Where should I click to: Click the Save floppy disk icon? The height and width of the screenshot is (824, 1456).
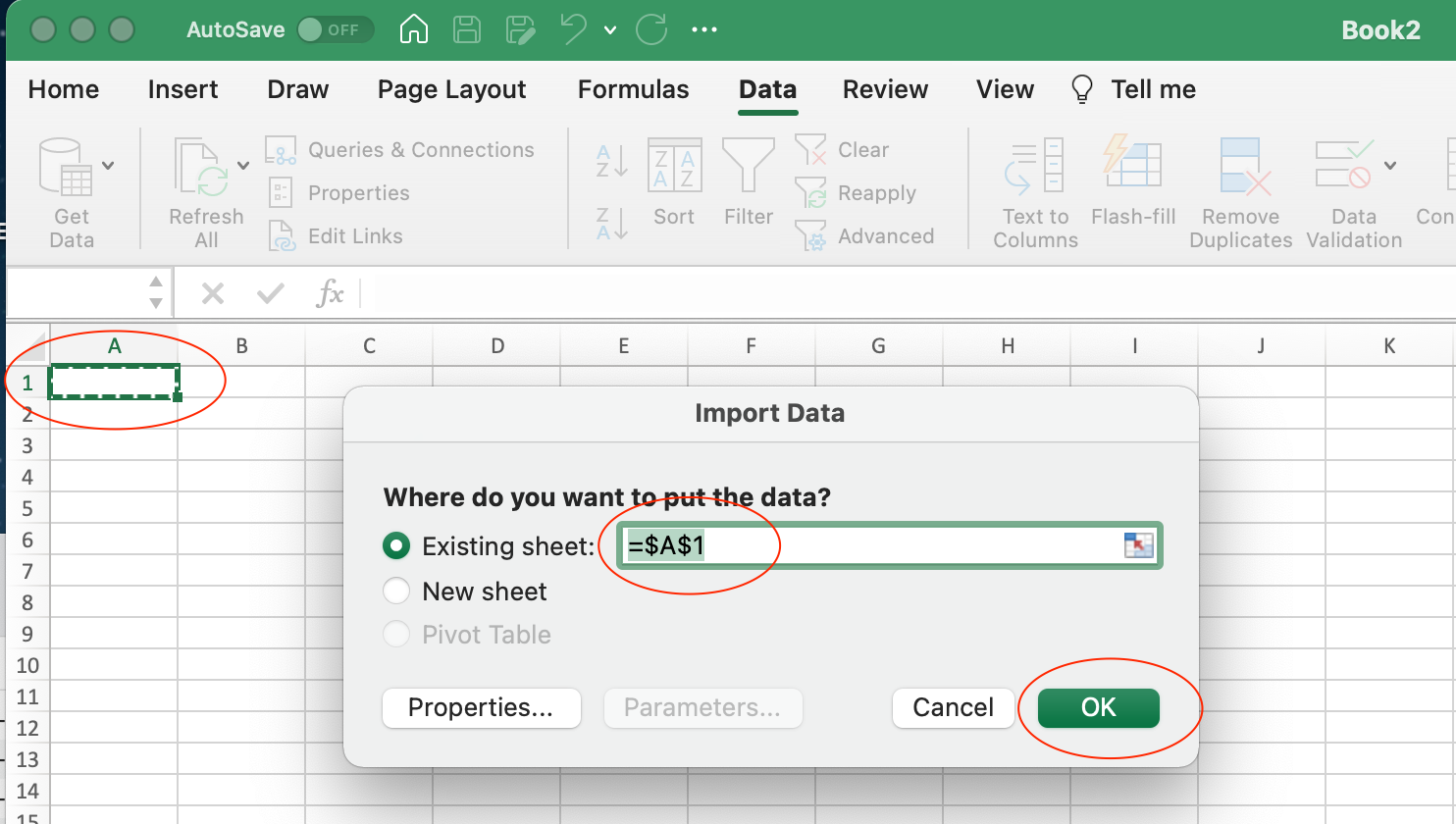tap(467, 29)
